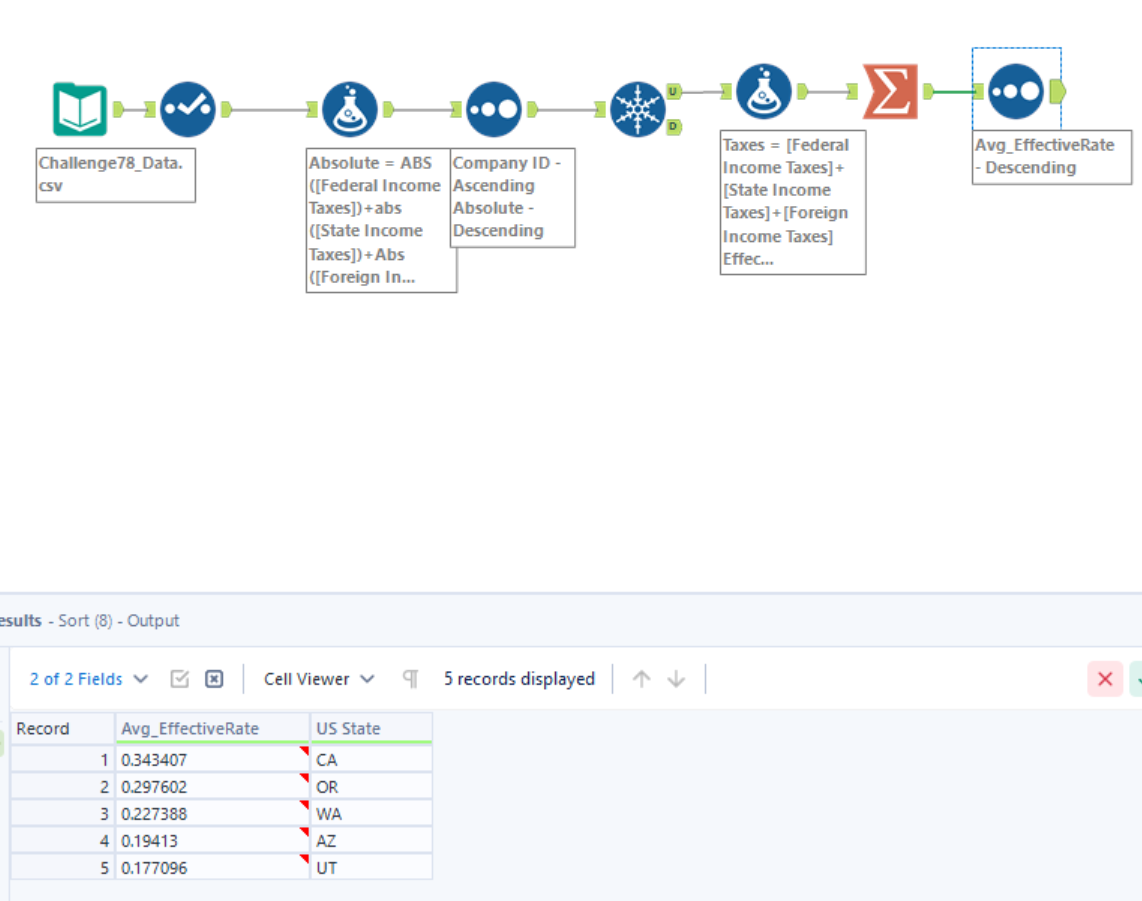Select the Unique tool snowflake icon
1142x901 pixels.
pos(637,109)
